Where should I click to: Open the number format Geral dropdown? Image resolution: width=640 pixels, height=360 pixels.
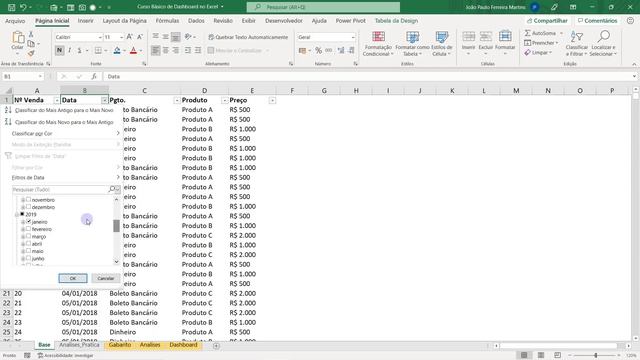coord(353,37)
